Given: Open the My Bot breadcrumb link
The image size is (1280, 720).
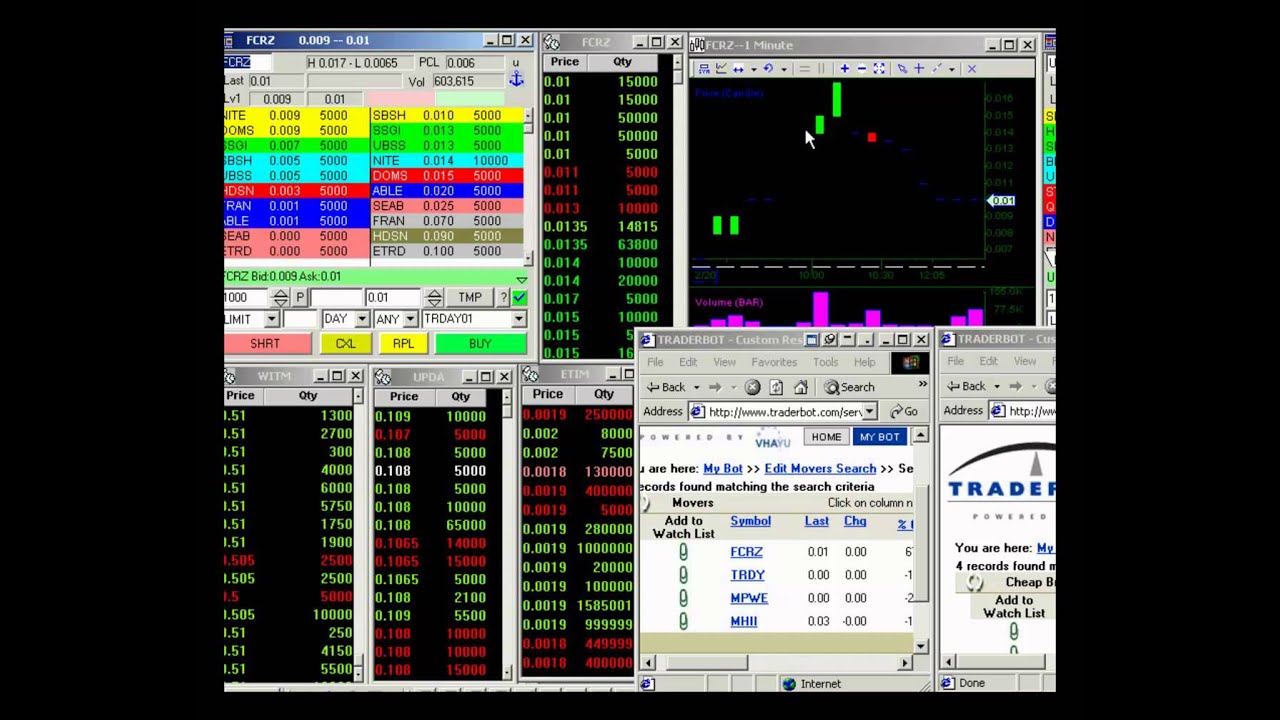Looking at the screenshot, I should [723, 469].
